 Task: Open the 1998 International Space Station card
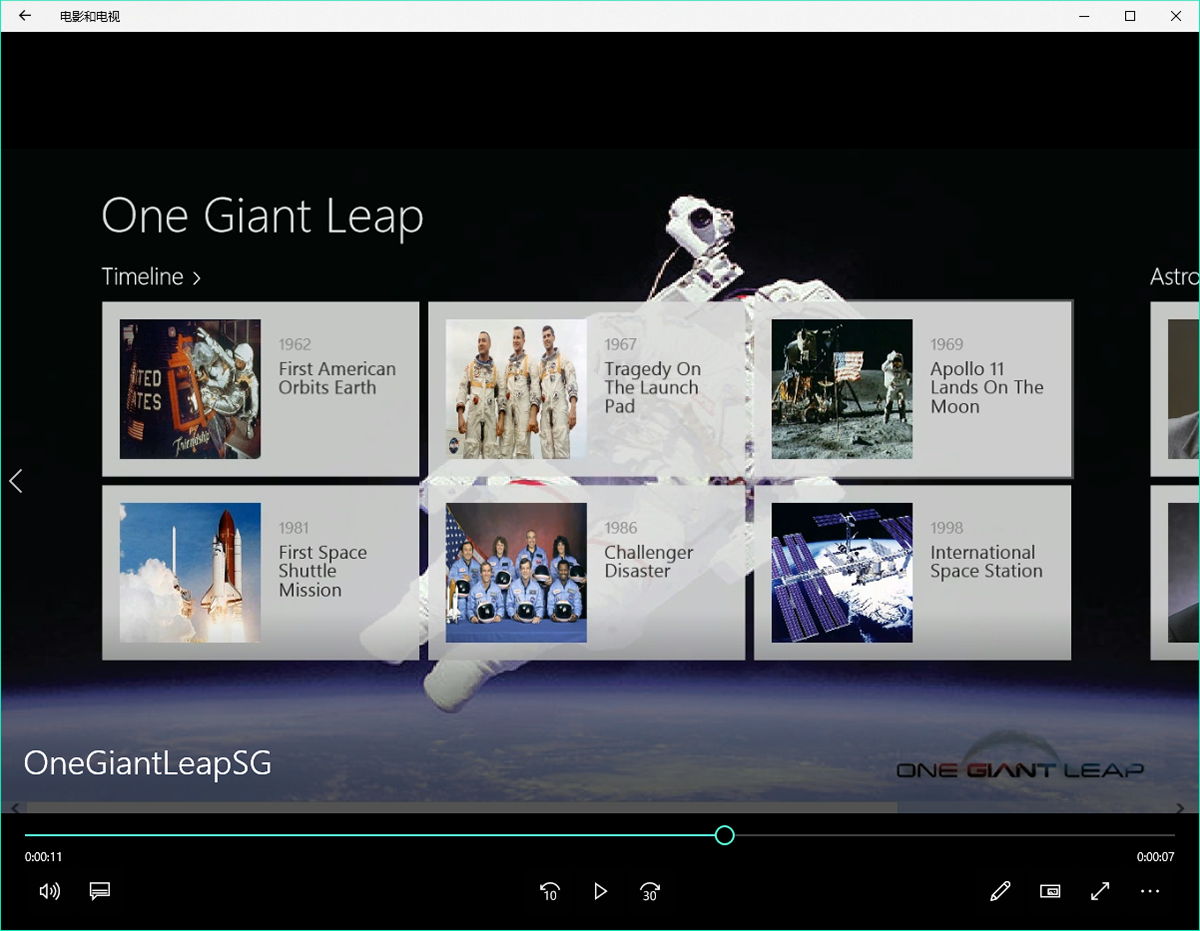[x=913, y=572]
